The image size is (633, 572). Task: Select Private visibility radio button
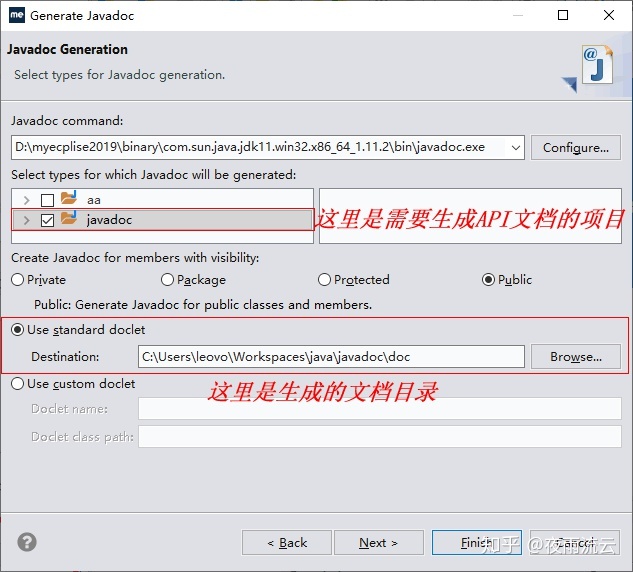pyautogui.click(x=17, y=280)
